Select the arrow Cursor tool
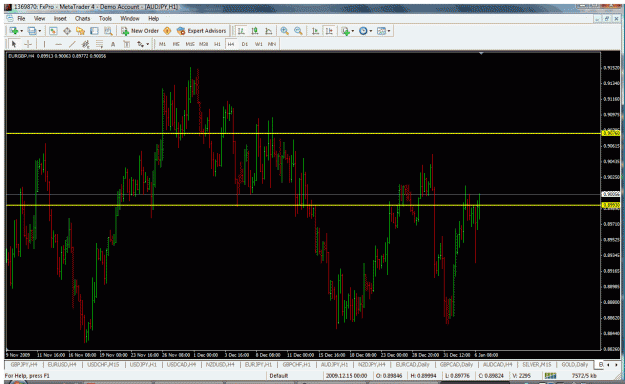This screenshot has height=384, width=625. pyautogui.click(x=14, y=44)
